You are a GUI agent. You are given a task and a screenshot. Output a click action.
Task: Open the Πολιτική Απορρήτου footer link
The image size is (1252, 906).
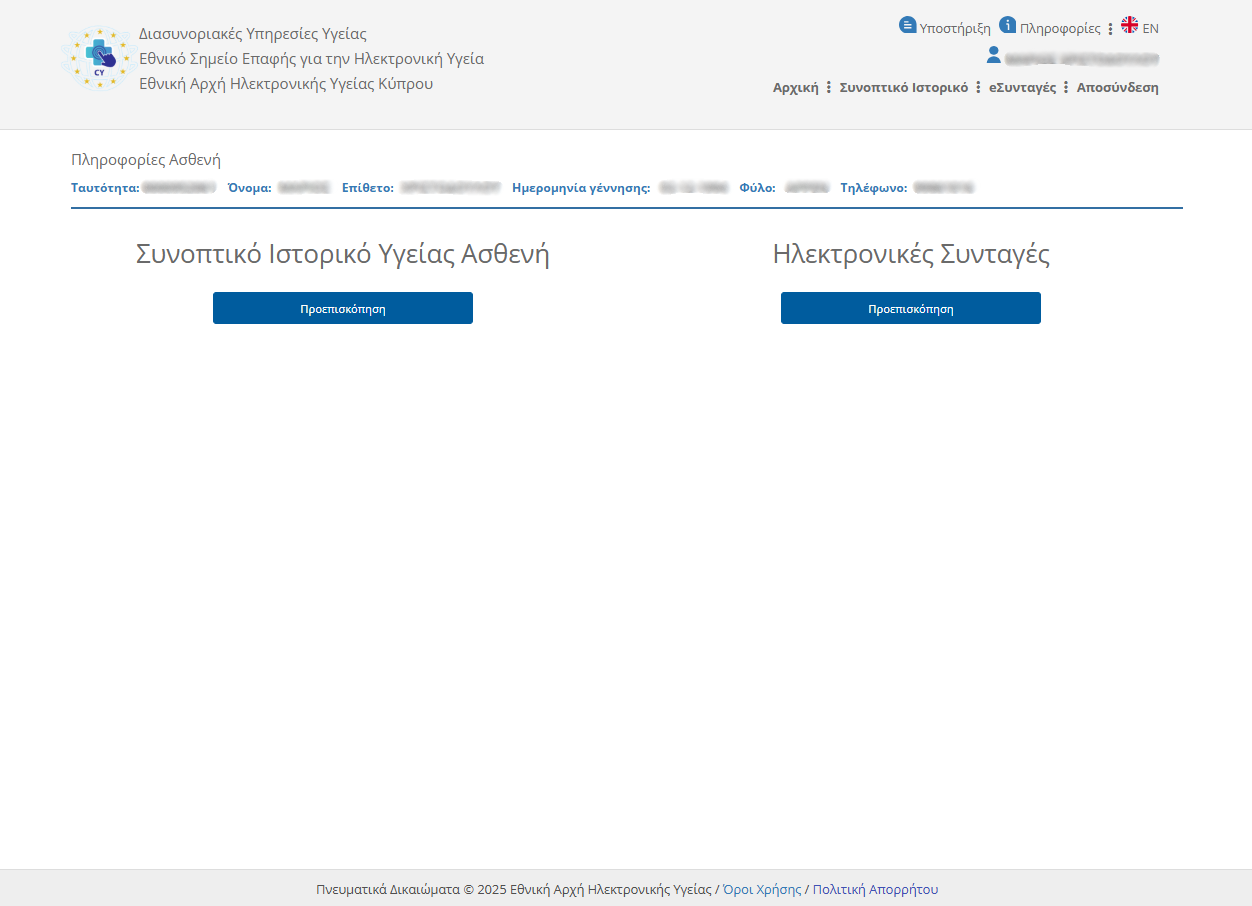[x=875, y=889]
